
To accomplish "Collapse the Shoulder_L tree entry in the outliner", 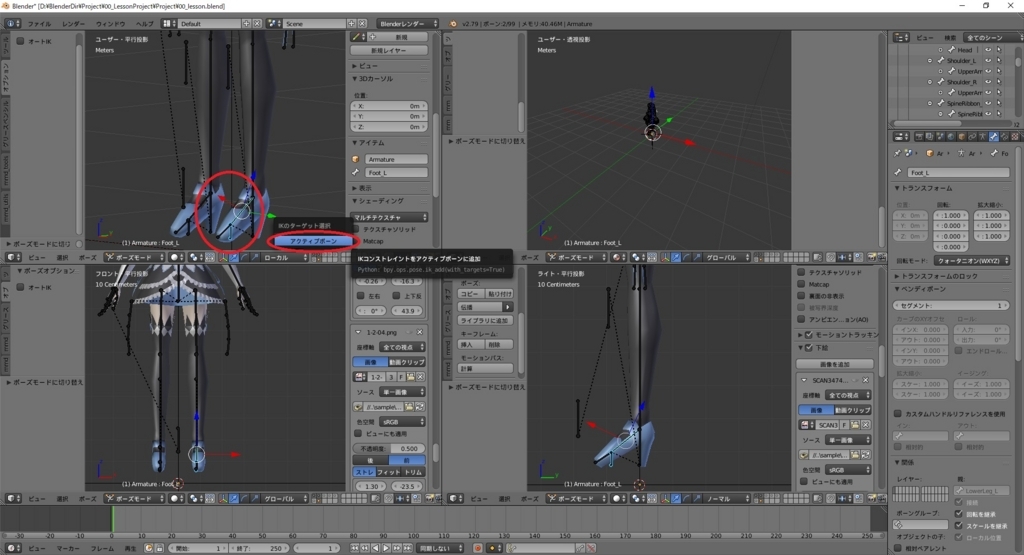I will pyautogui.click(x=930, y=61).
